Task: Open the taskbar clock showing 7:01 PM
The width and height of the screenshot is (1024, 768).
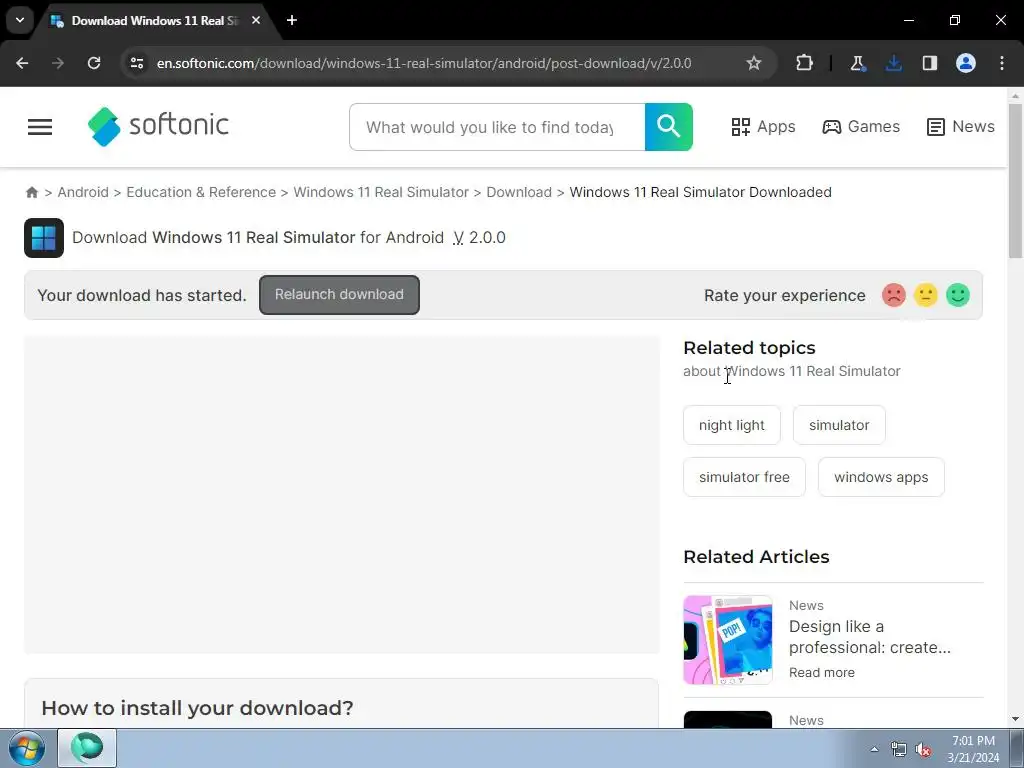Action: coord(973,749)
